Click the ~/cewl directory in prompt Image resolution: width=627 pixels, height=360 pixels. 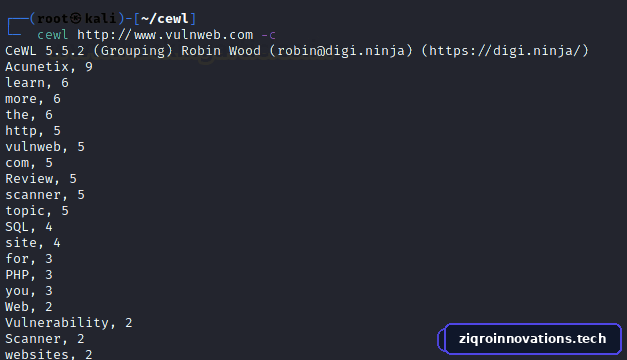(164, 18)
